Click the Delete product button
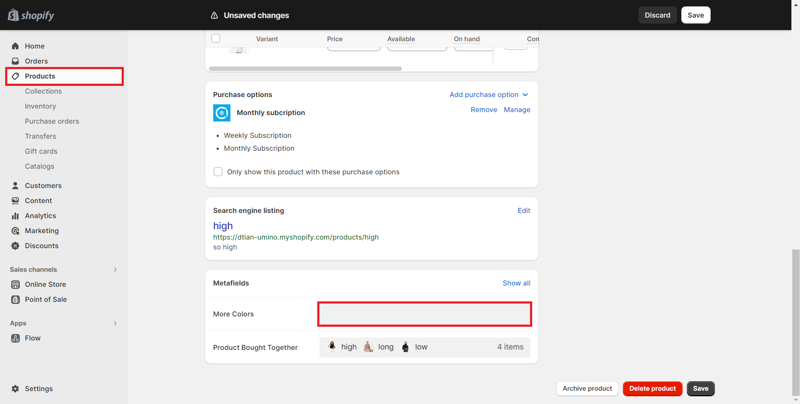800x404 pixels. coord(652,388)
